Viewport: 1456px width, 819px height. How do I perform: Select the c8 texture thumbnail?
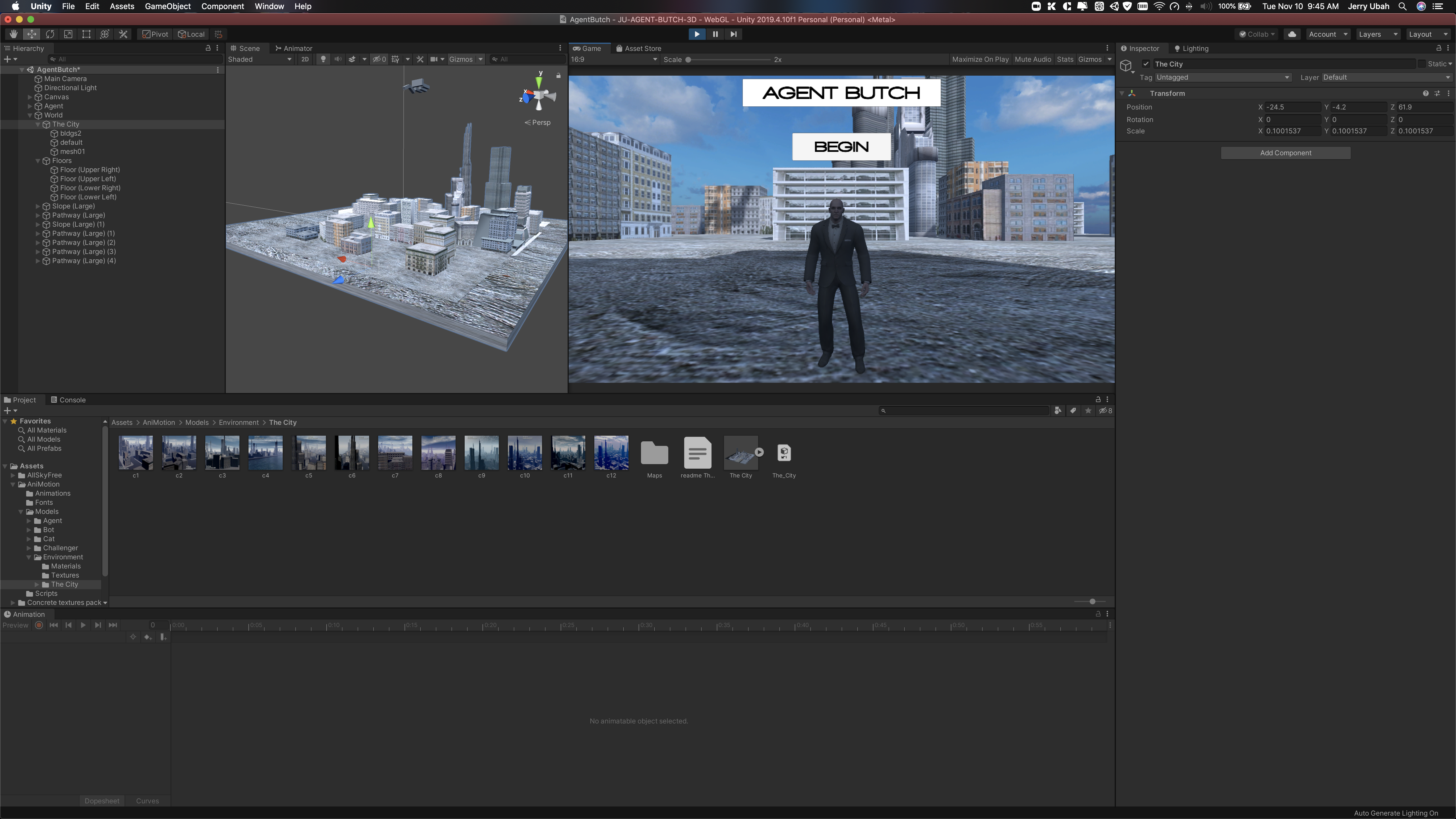point(438,453)
